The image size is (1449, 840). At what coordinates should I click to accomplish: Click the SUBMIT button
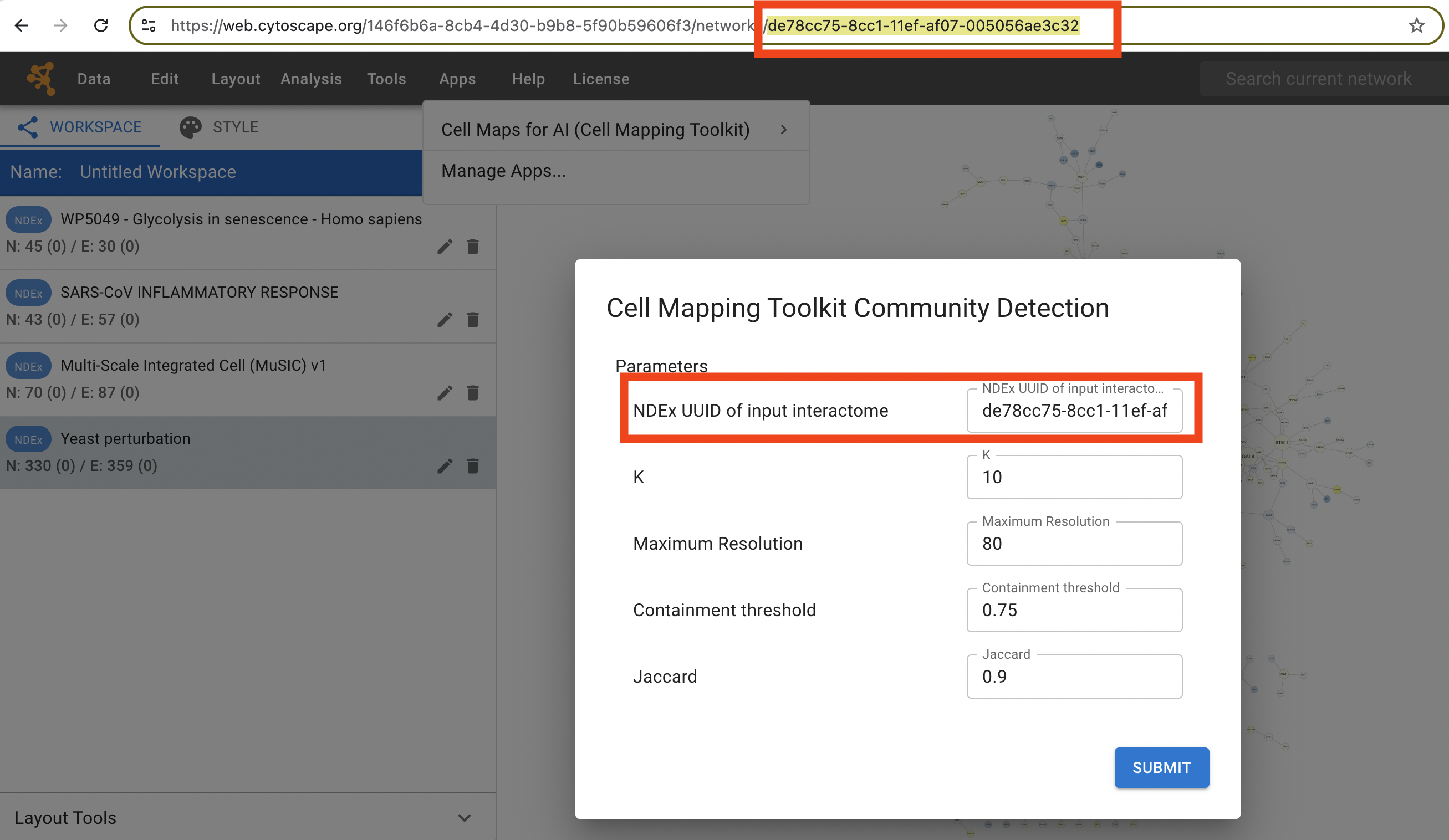pyautogui.click(x=1161, y=767)
